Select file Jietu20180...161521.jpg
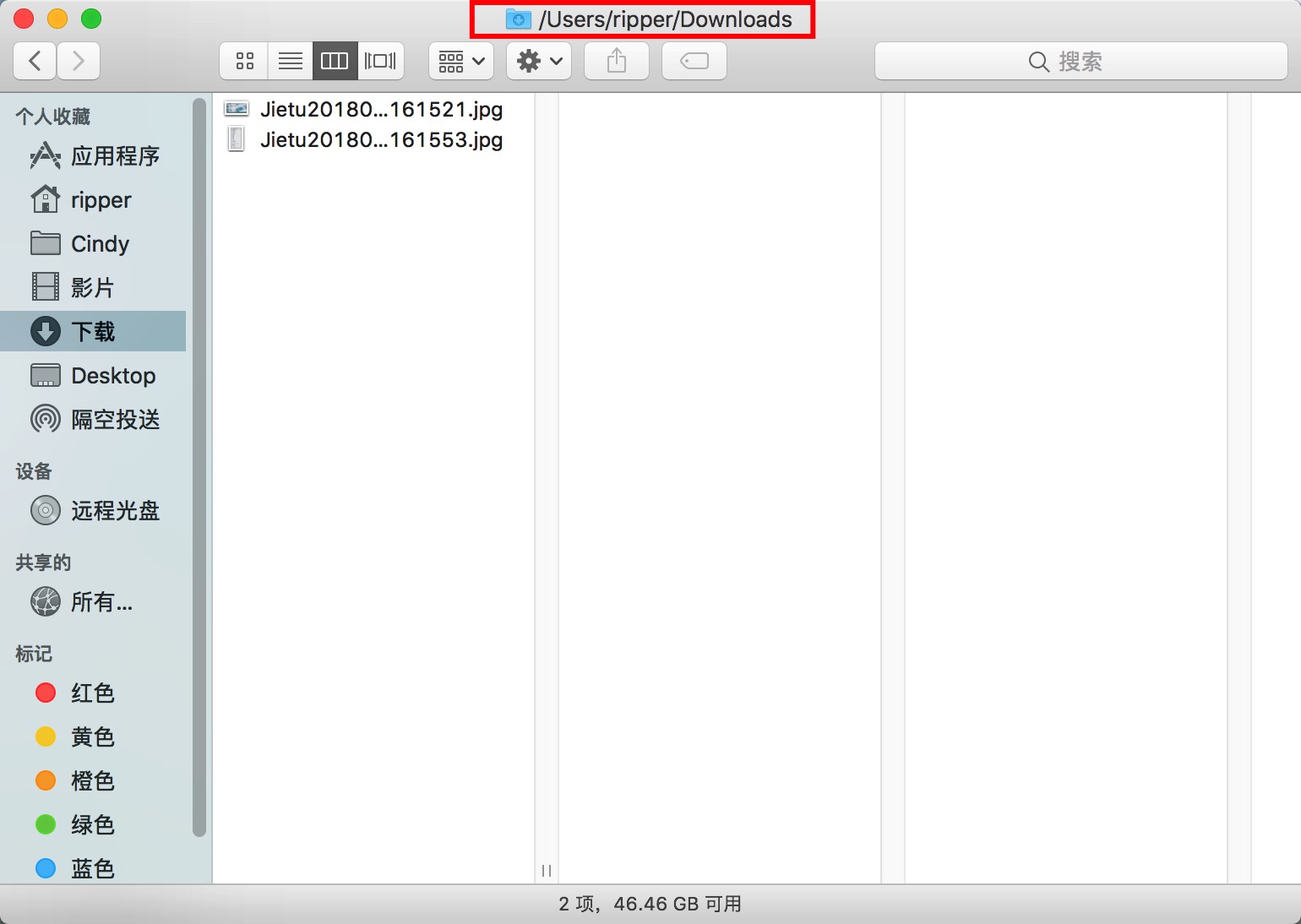 380,109
